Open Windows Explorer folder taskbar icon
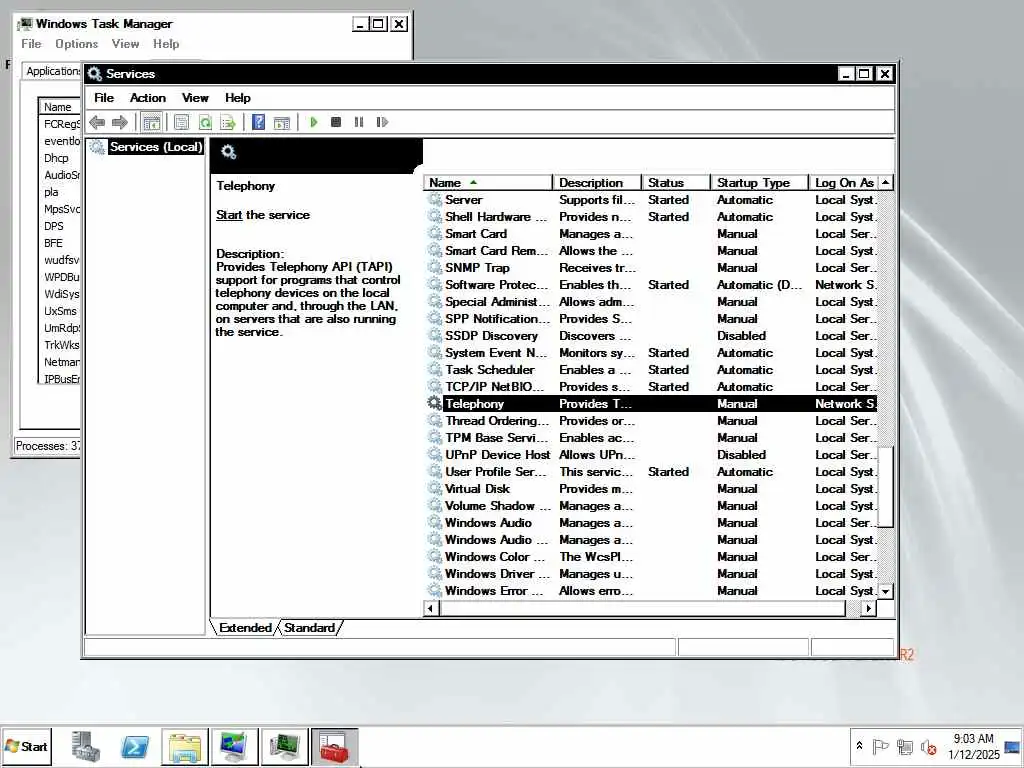 click(x=185, y=746)
